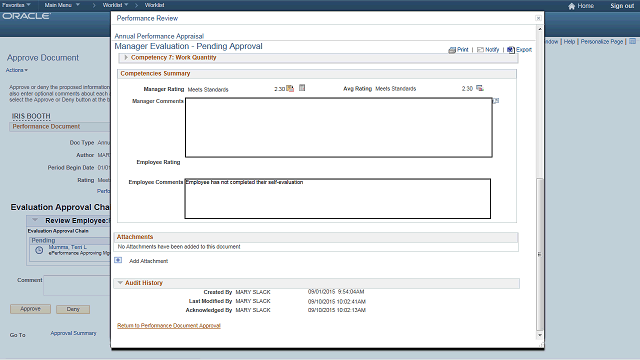This screenshot has width=640, height=360.
Task: Click the Export link
Action: (x=524, y=49)
